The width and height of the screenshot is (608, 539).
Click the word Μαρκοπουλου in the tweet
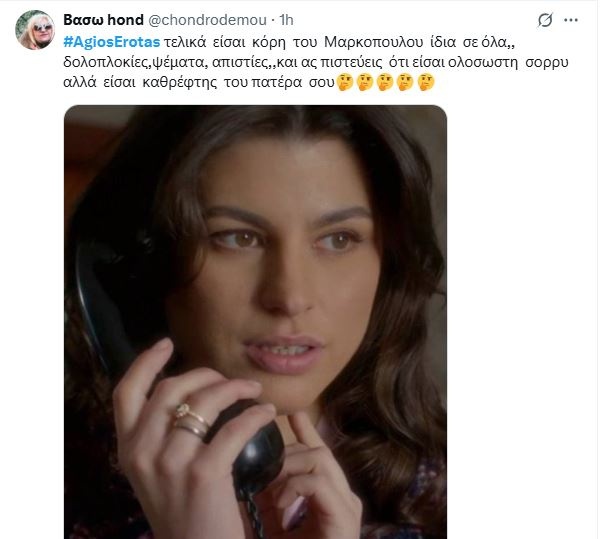coord(373,42)
